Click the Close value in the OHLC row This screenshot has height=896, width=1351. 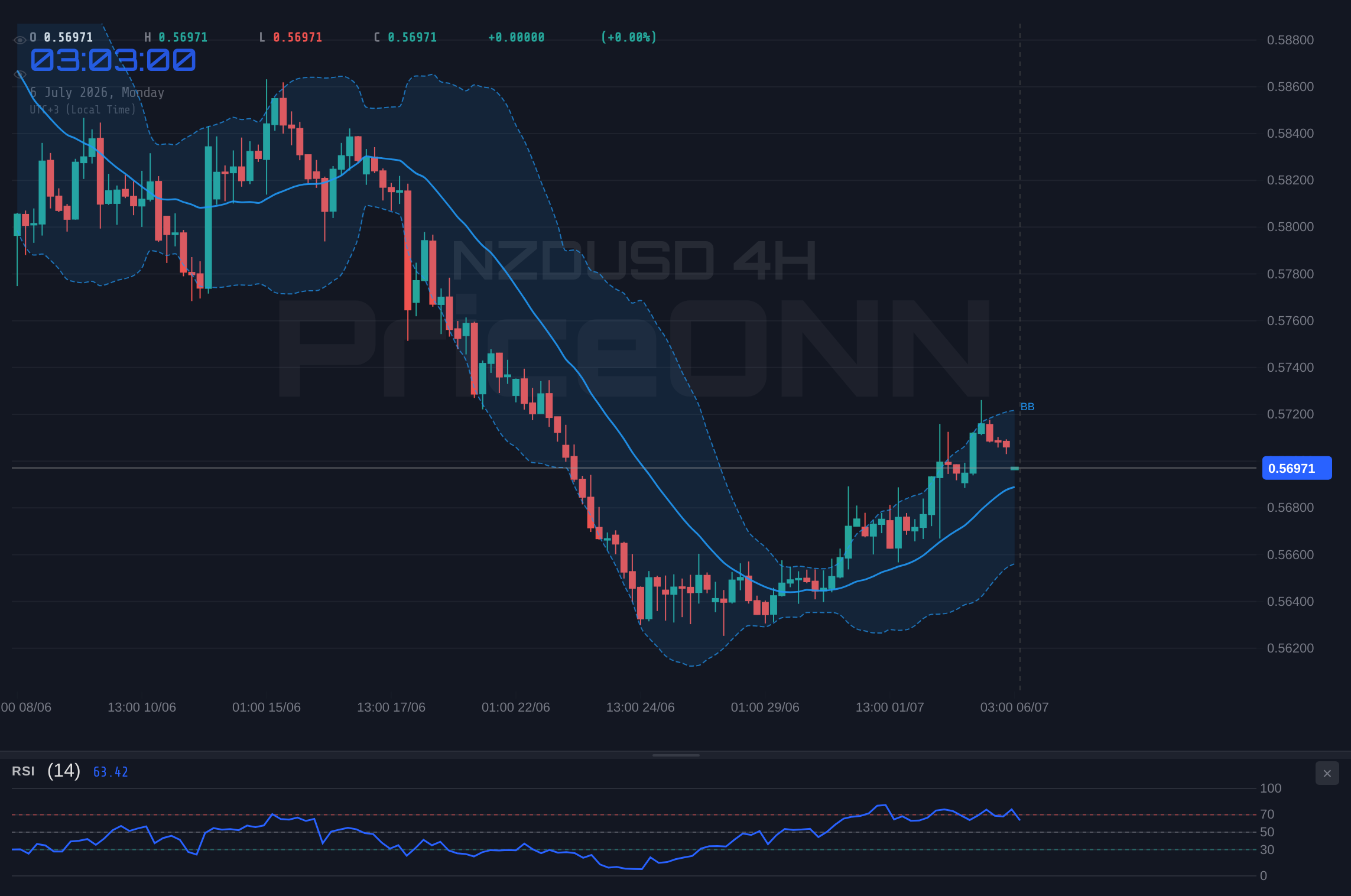coord(413,37)
